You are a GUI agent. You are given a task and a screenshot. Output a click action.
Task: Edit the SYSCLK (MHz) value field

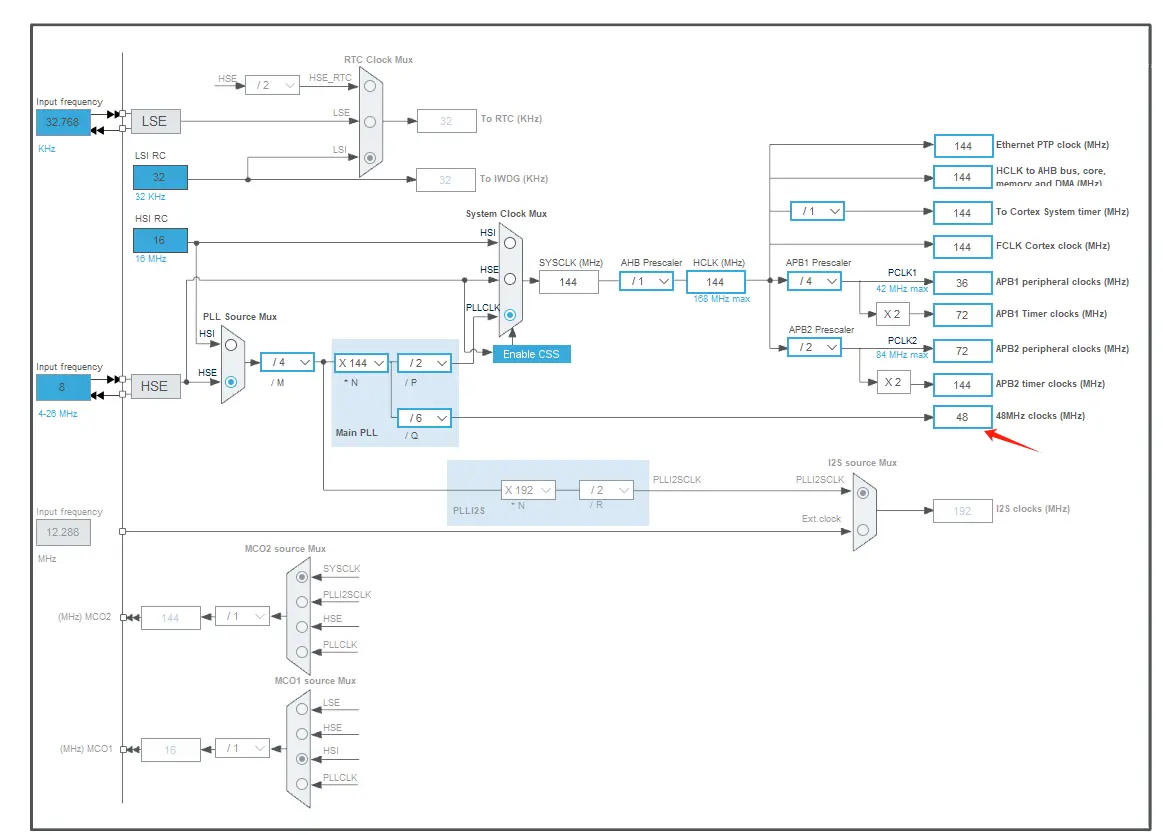click(x=569, y=283)
